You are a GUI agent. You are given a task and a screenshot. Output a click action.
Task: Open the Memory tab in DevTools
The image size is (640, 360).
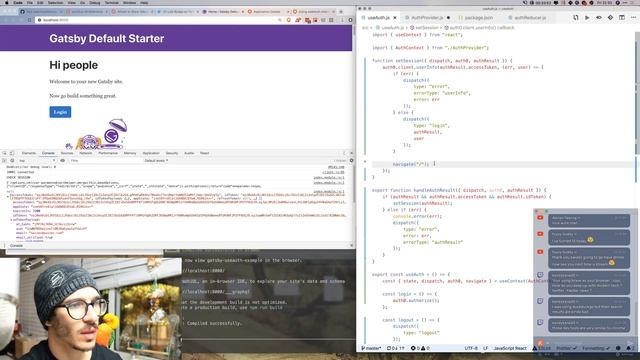coord(130,153)
